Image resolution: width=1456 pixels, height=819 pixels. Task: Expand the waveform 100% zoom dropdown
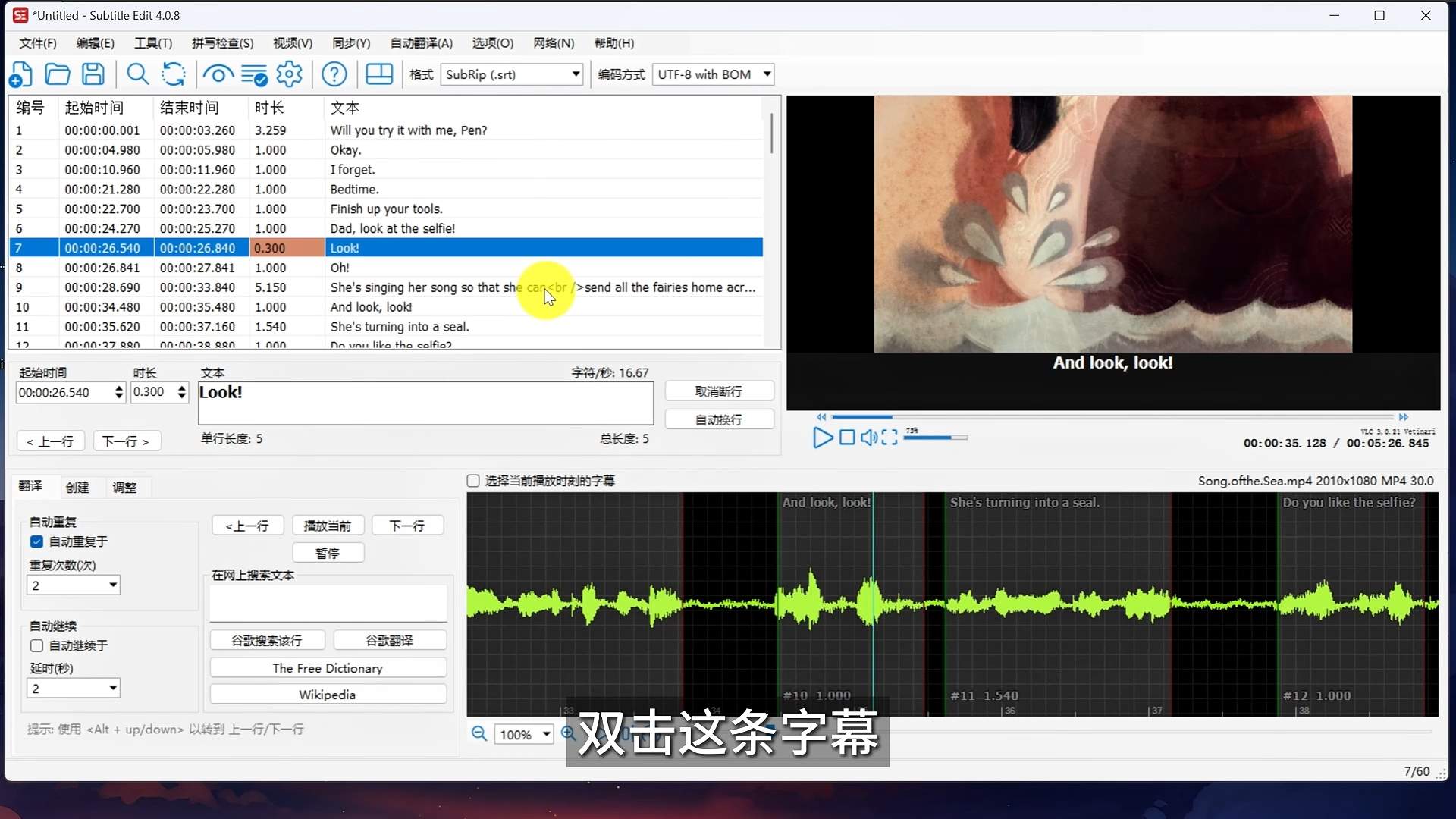click(x=546, y=734)
